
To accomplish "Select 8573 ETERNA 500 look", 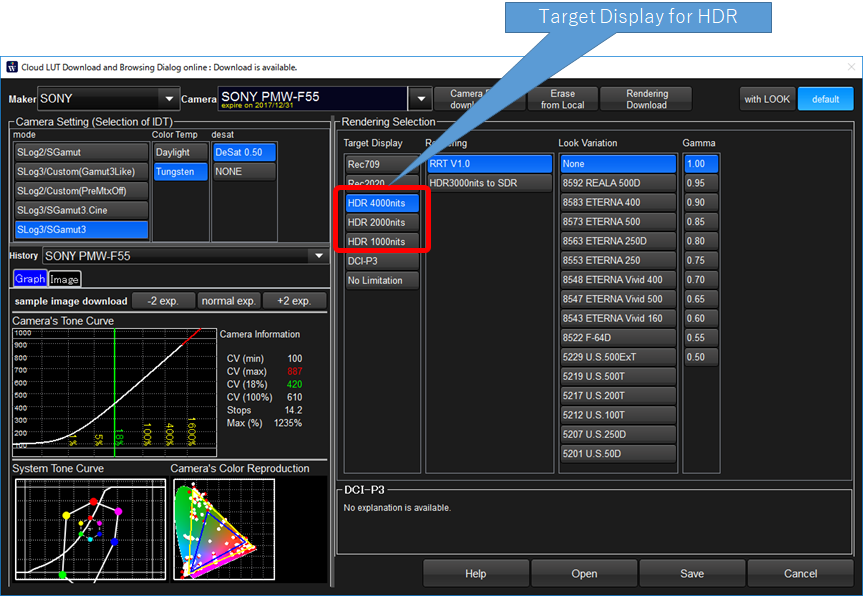I will point(618,221).
